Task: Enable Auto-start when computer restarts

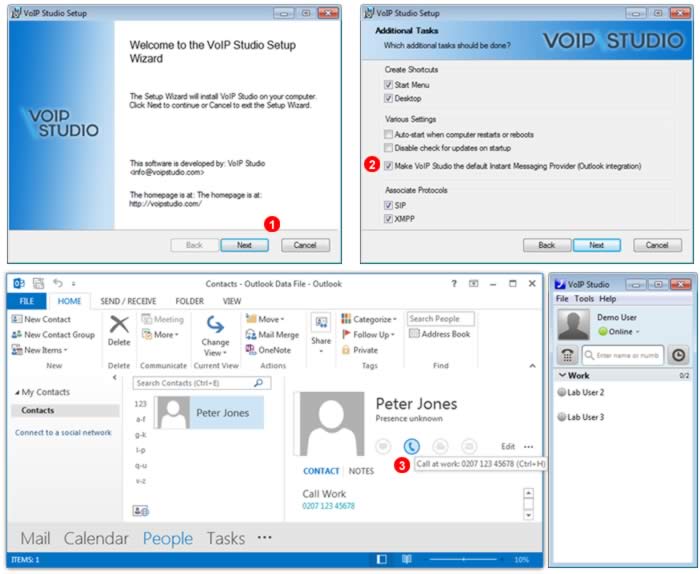Action: point(388,134)
